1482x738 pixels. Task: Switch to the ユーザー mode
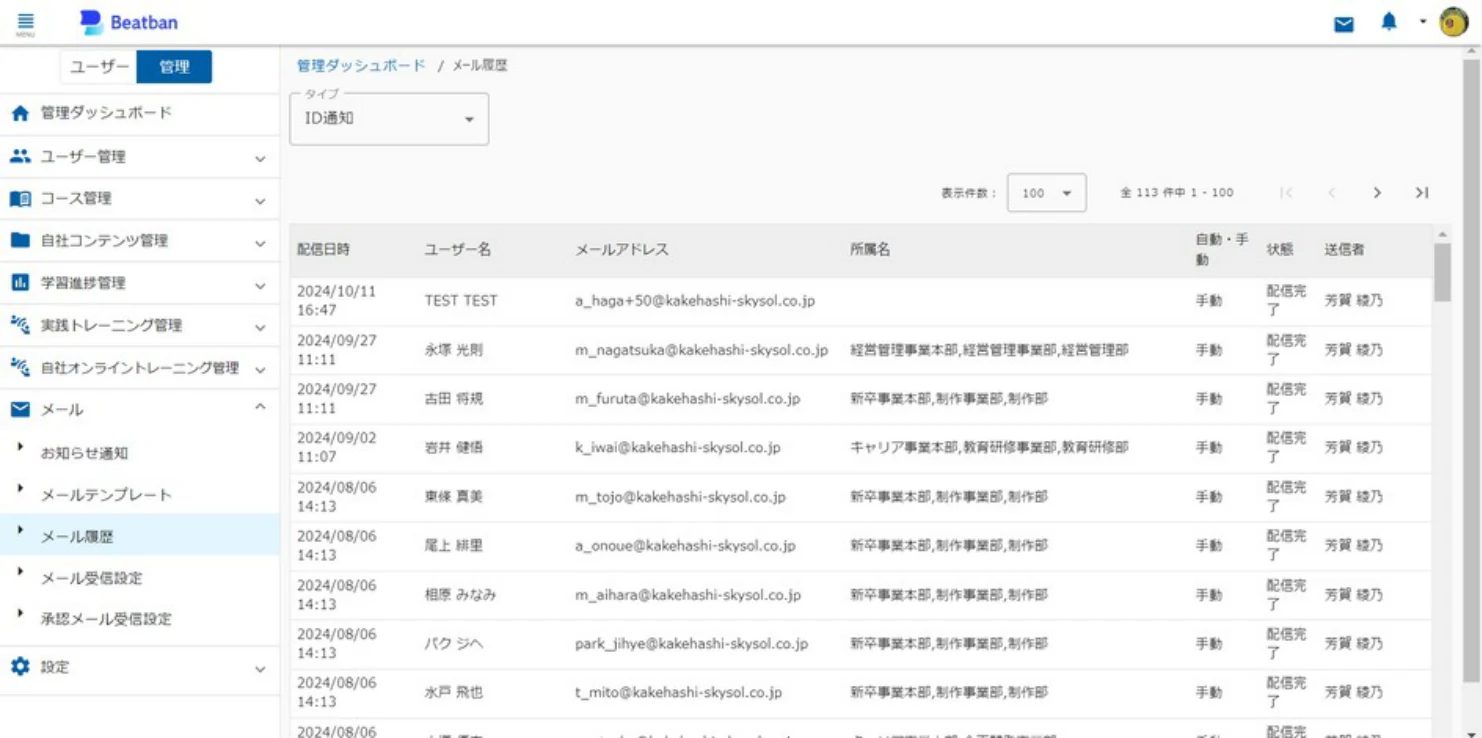point(99,66)
